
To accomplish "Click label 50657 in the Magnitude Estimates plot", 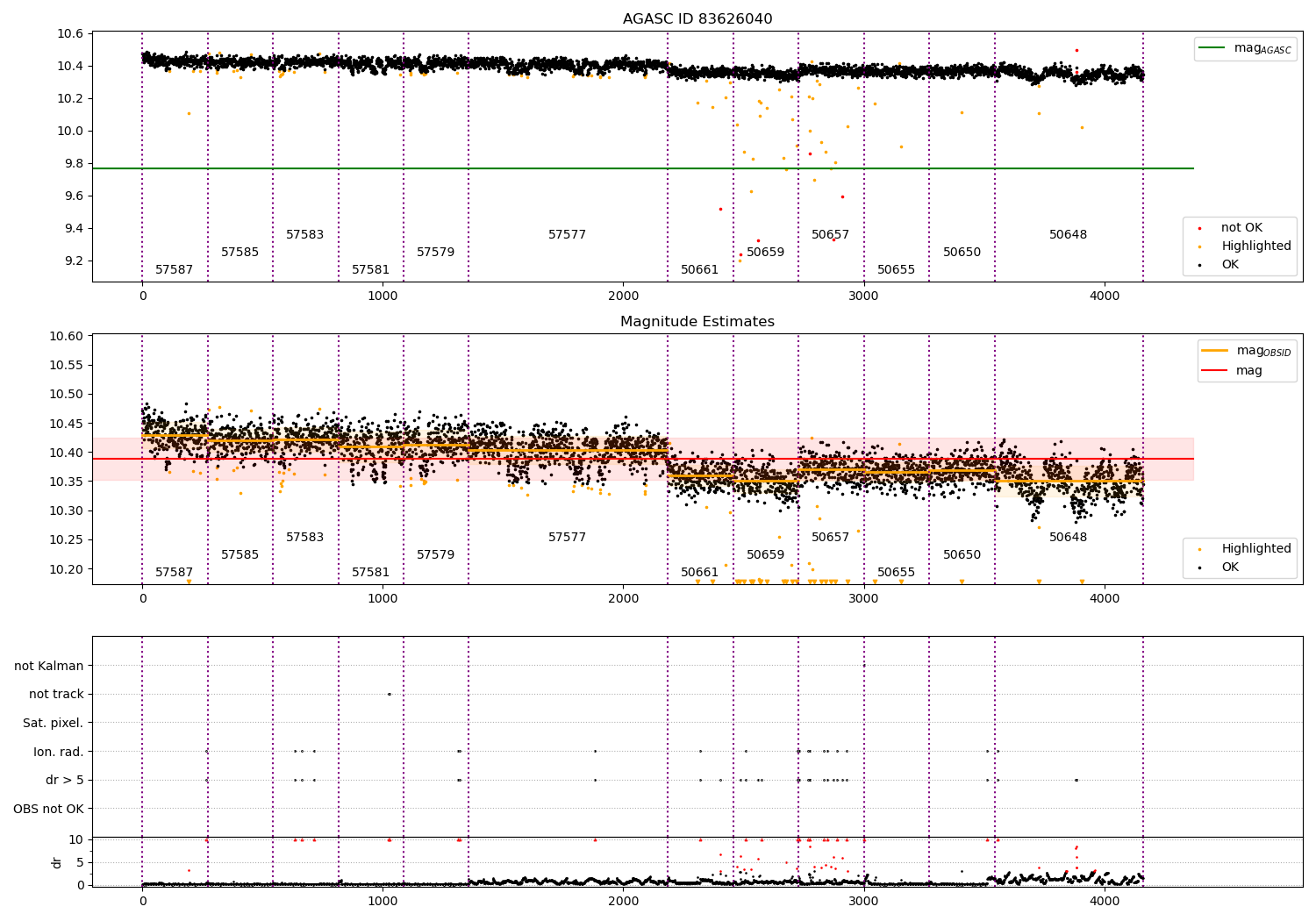I will pyautogui.click(x=831, y=538).
